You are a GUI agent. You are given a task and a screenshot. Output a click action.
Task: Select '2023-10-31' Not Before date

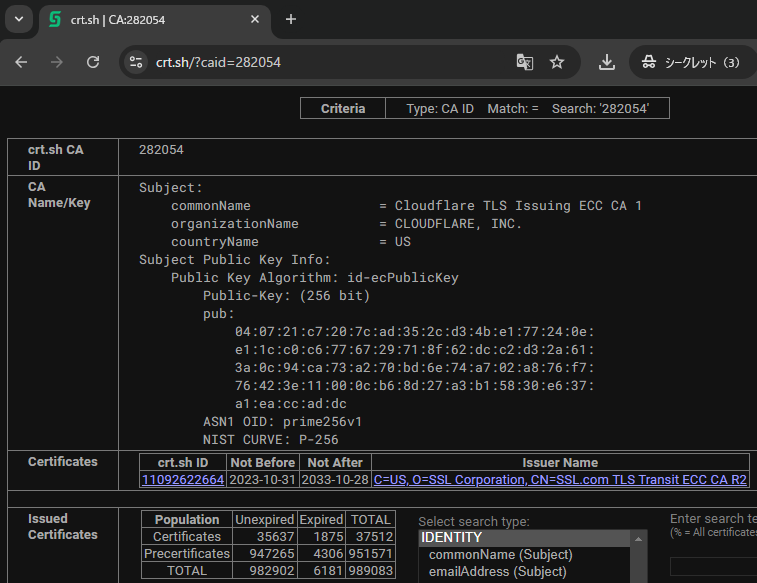(x=263, y=480)
